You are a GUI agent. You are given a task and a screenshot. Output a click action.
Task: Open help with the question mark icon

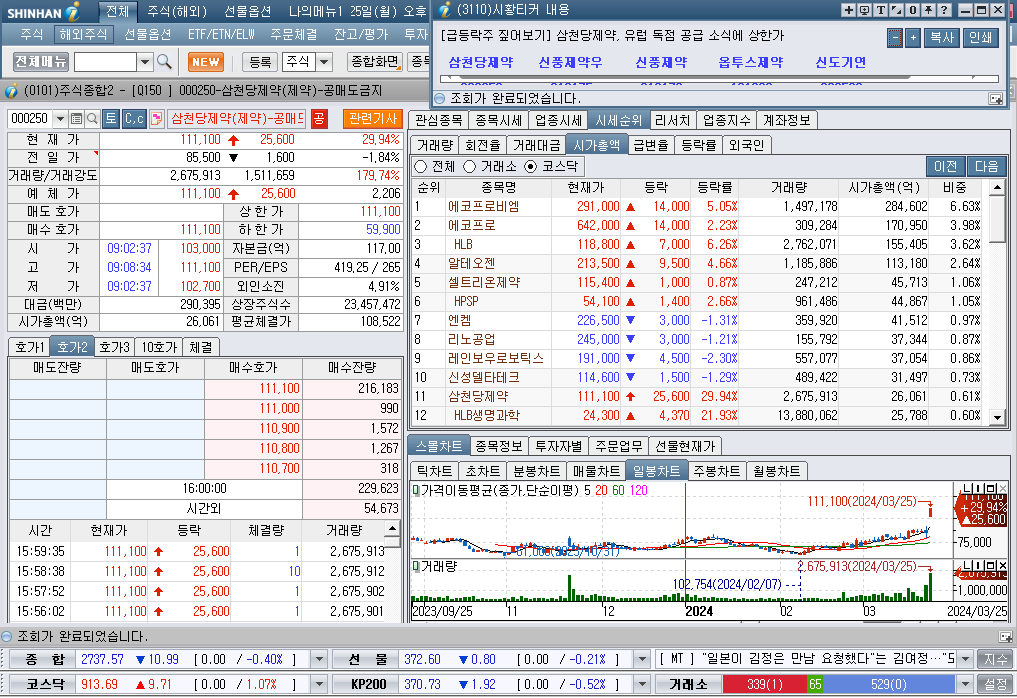pyautogui.click(x=944, y=10)
